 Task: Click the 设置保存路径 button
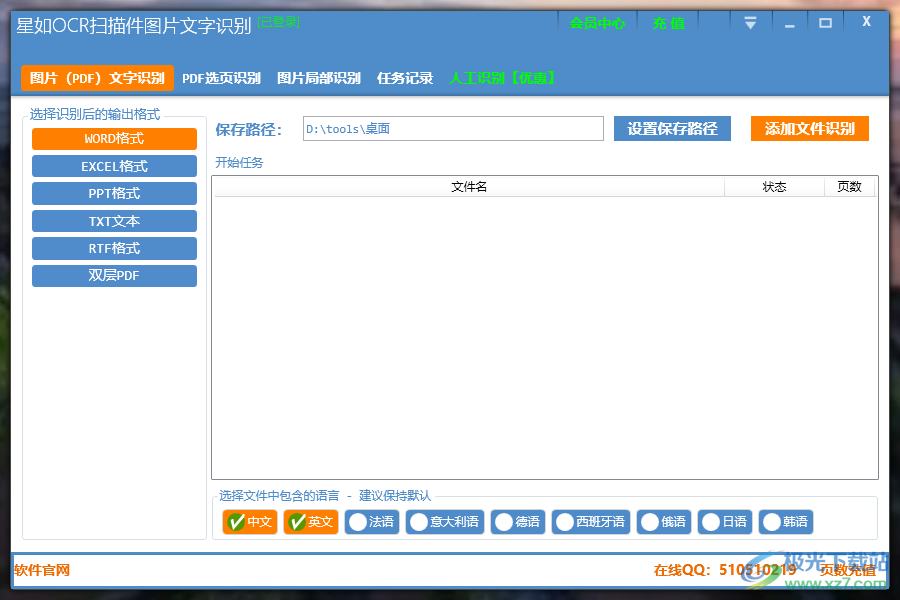point(672,128)
